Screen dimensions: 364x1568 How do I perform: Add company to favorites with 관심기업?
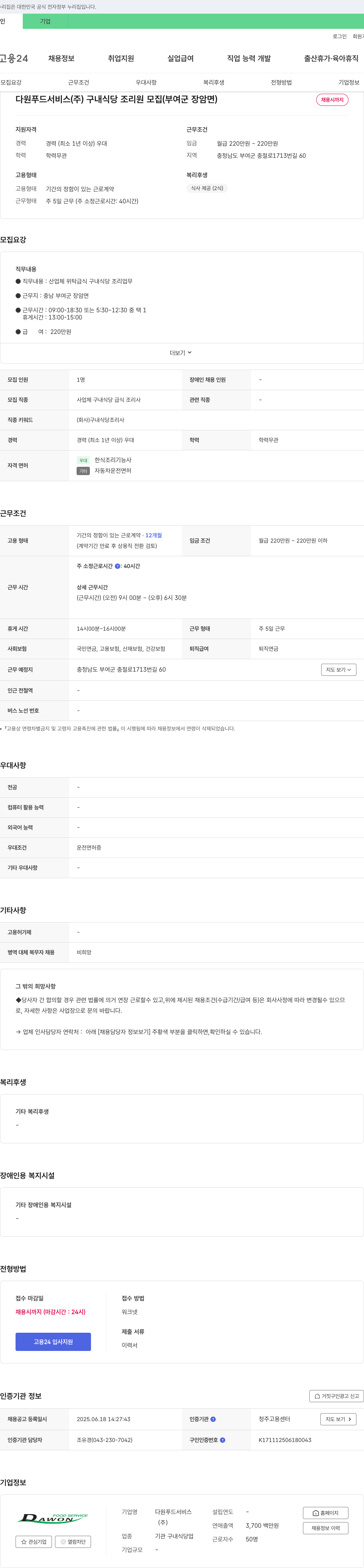(33, 1541)
